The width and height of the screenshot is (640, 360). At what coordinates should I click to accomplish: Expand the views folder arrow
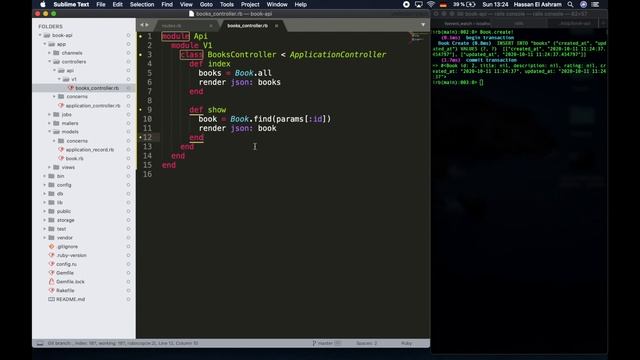(50, 167)
